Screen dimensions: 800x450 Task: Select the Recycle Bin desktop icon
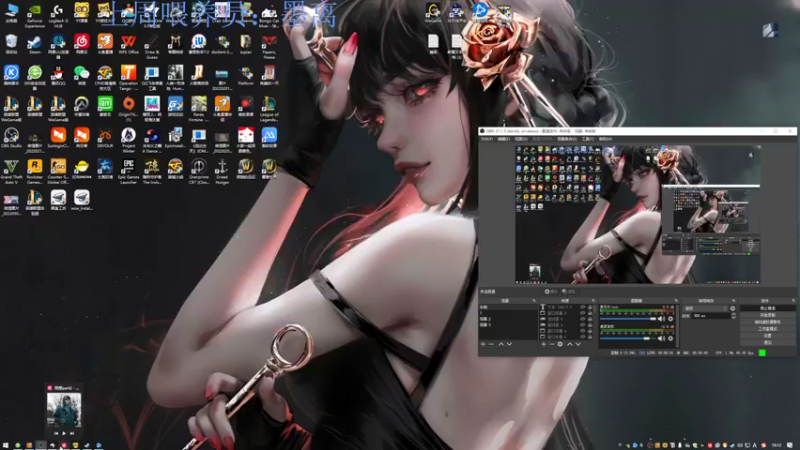pos(11,44)
